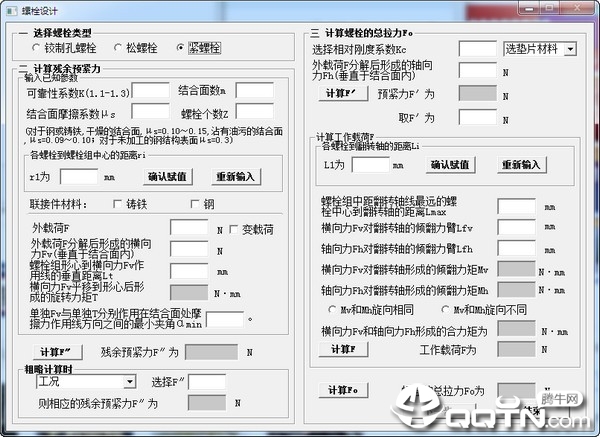Focus the 结合面数m input field
The width and height of the screenshot is (600, 437).
click(255, 90)
